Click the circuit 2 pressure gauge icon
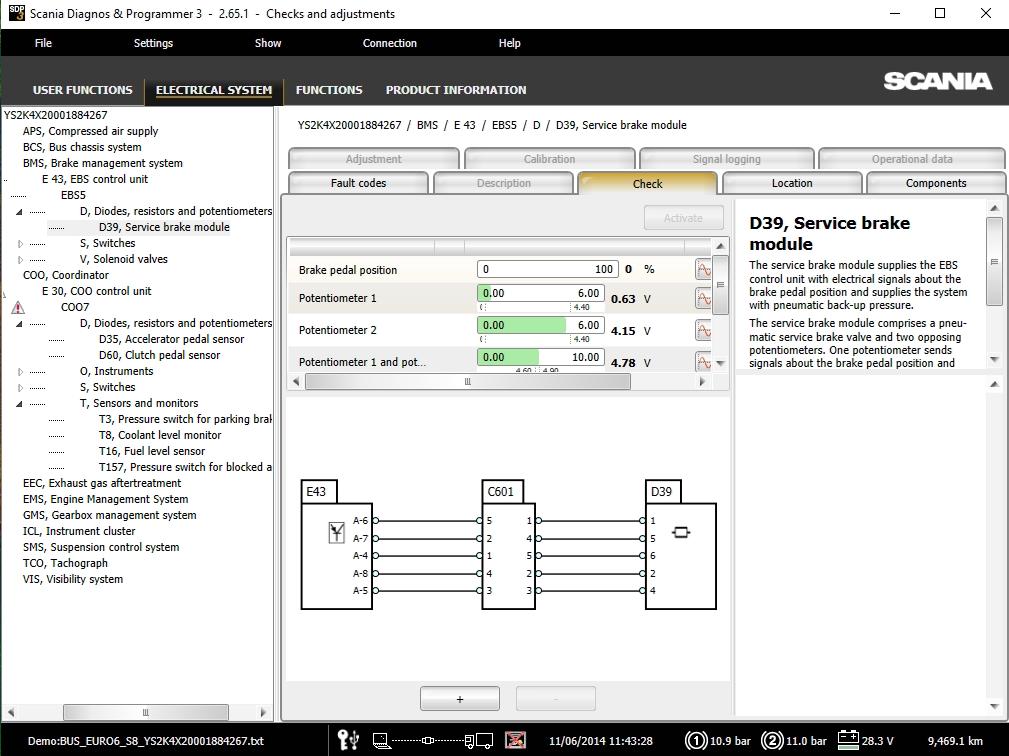Viewport: 1009px width, 756px height. 772,741
